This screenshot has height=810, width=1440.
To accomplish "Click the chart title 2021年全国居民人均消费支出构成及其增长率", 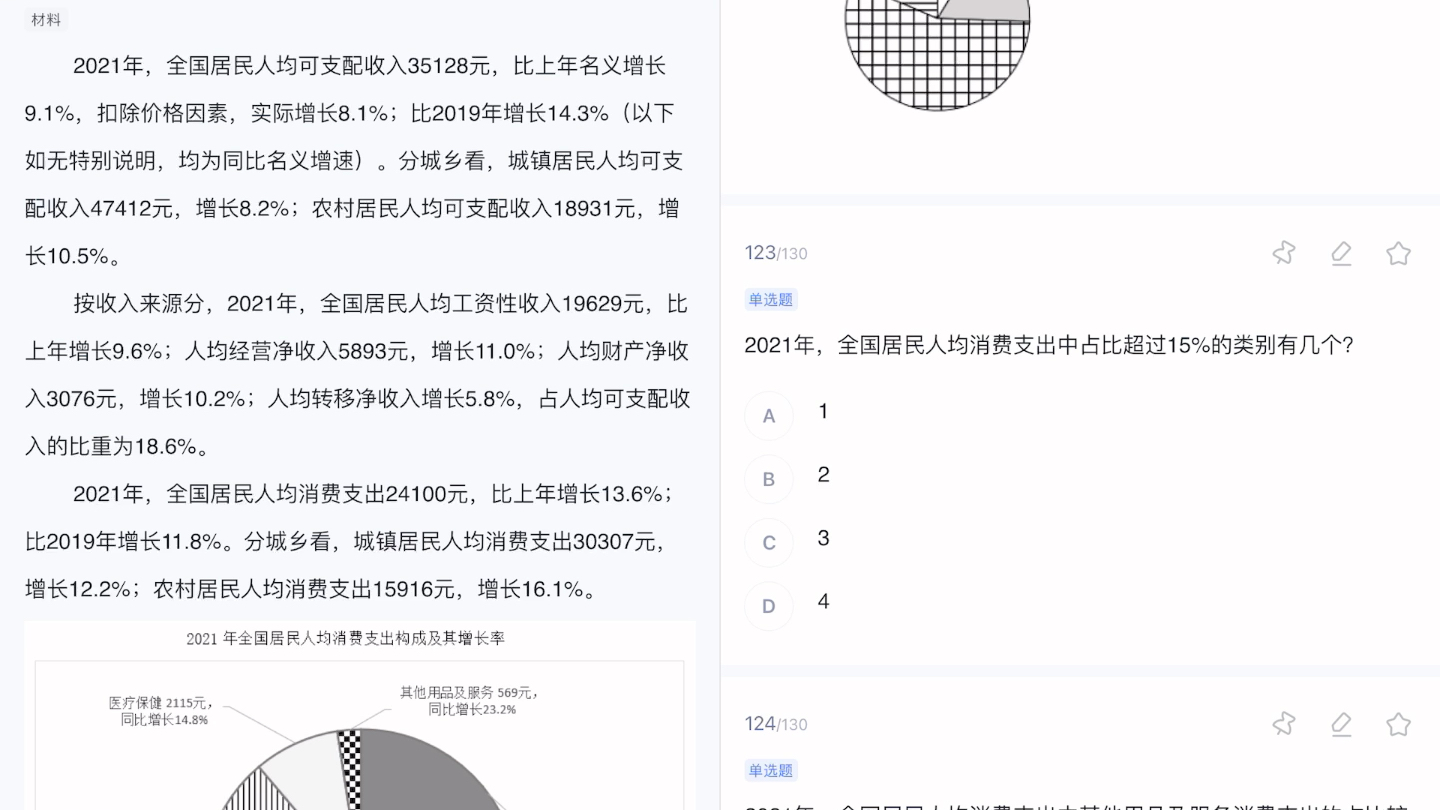I will (346, 638).
